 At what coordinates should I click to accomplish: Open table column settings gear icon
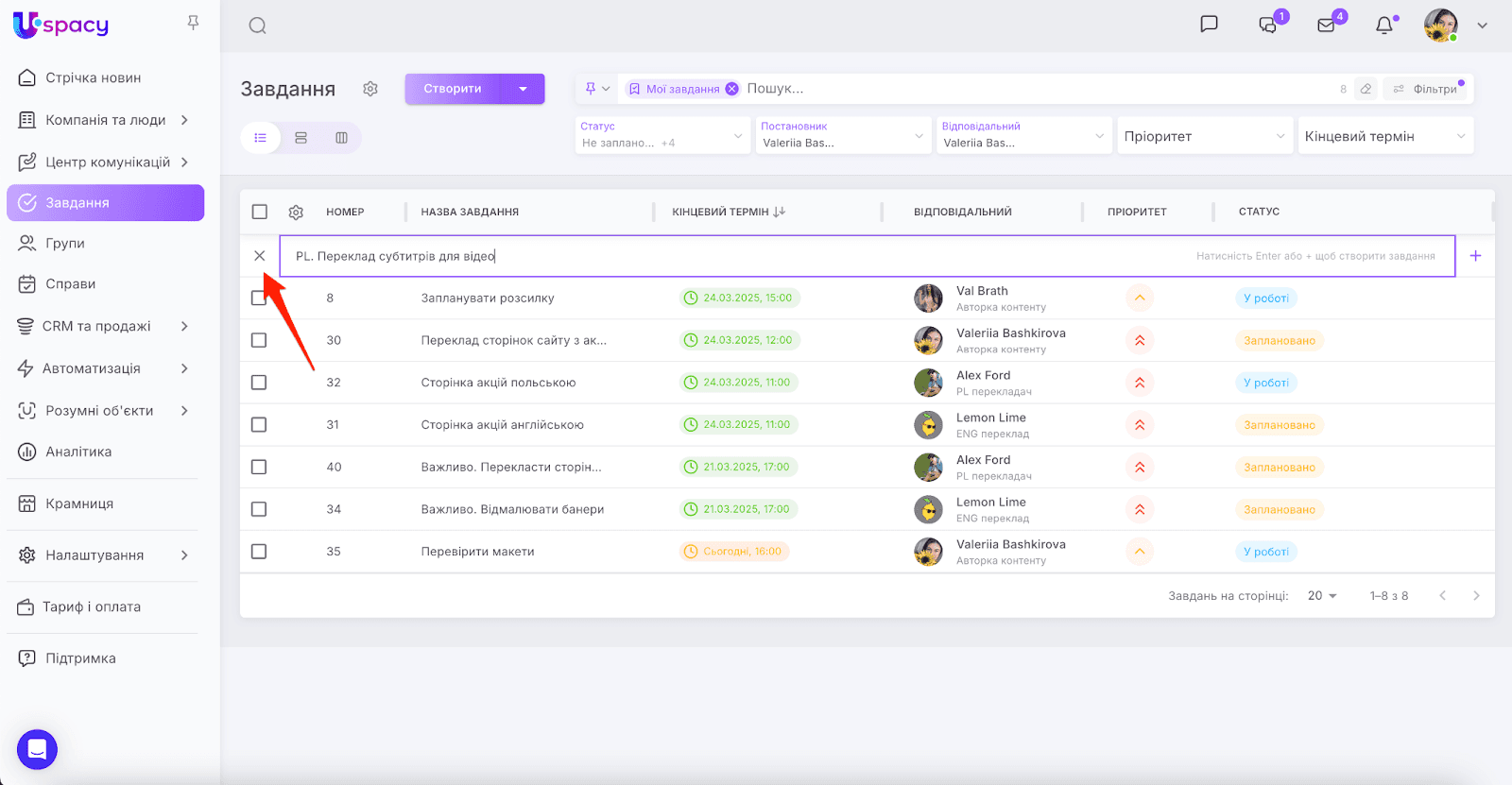pyautogui.click(x=296, y=213)
